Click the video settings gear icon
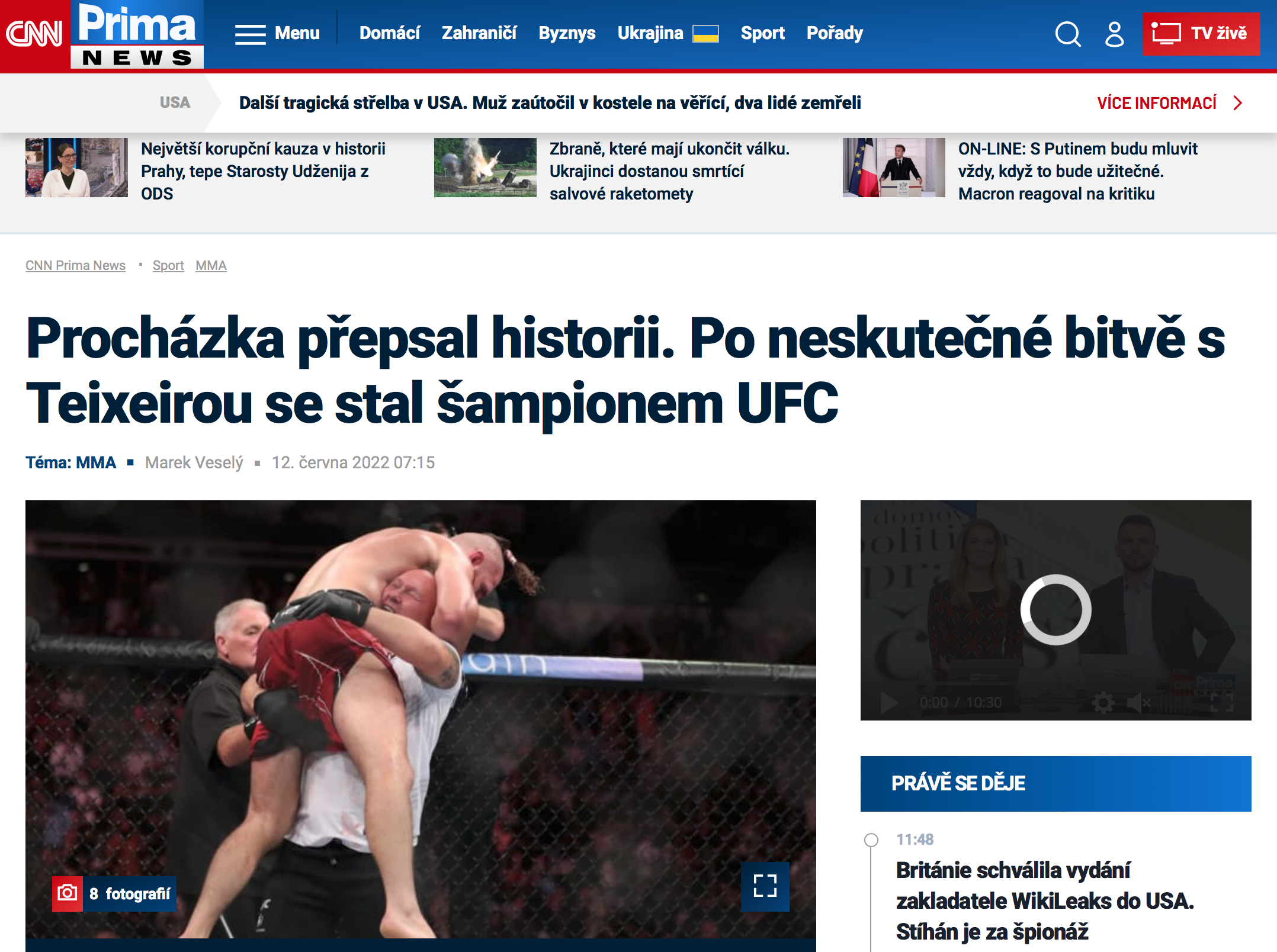1277x952 pixels. click(1103, 703)
